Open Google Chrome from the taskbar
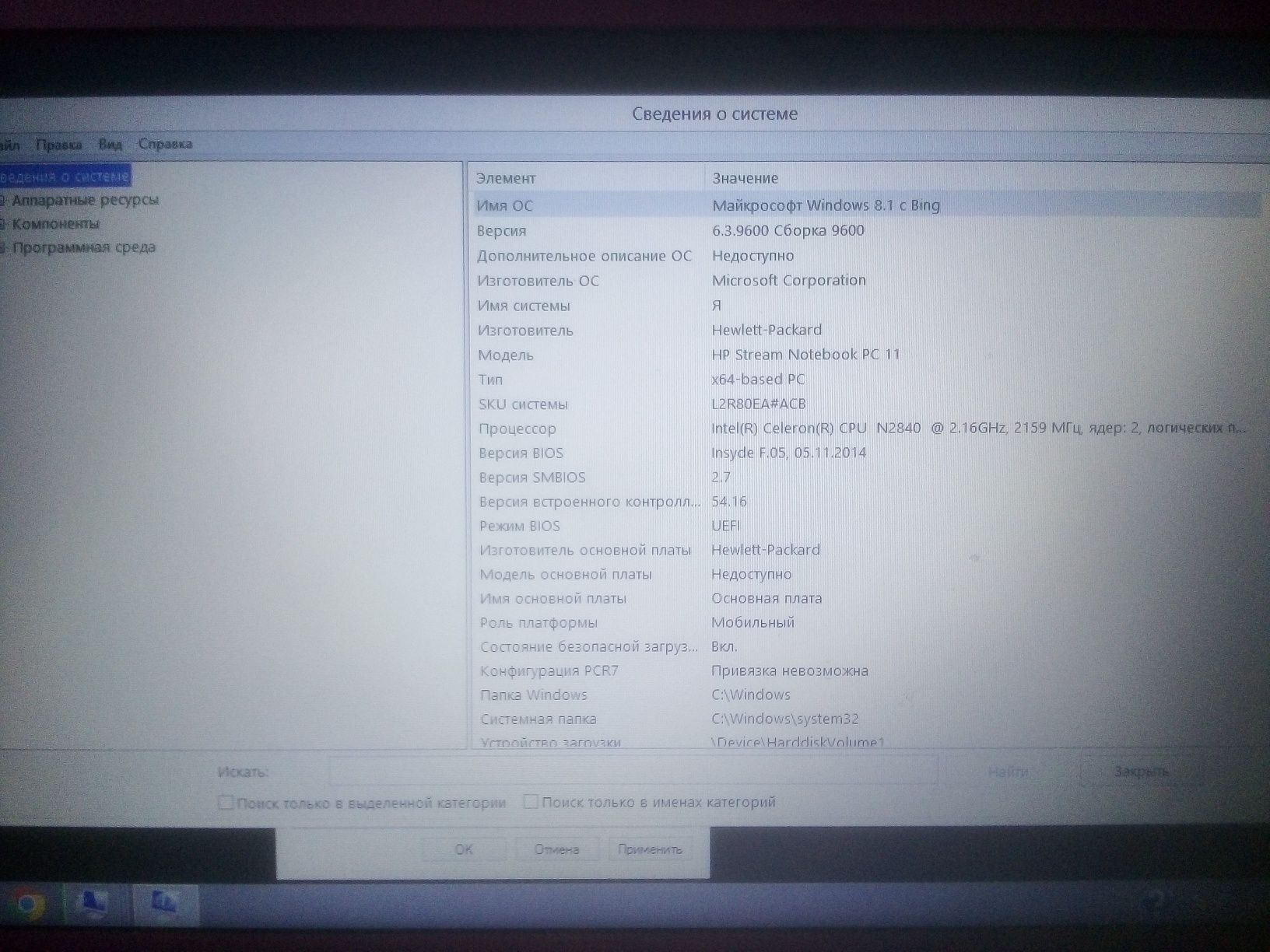Viewport: 1270px width, 952px height. tap(28, 905)
